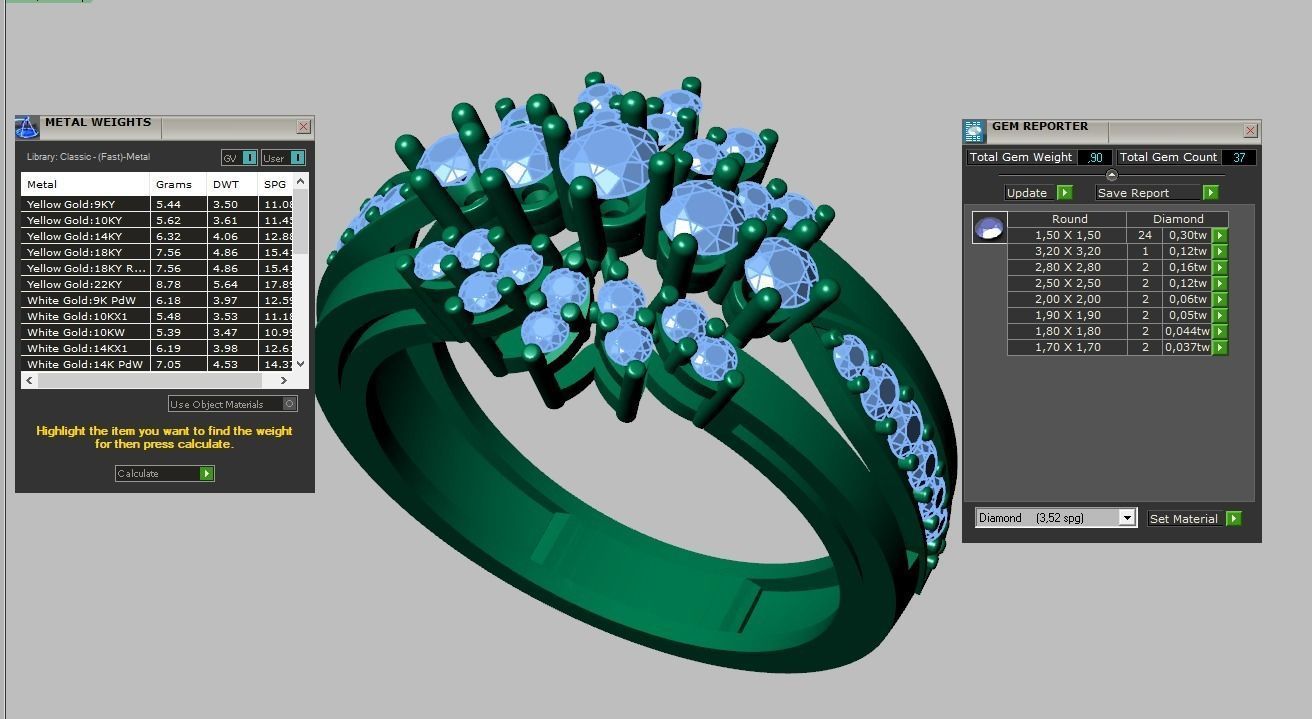Click the Calculate button

pos(164,474)
